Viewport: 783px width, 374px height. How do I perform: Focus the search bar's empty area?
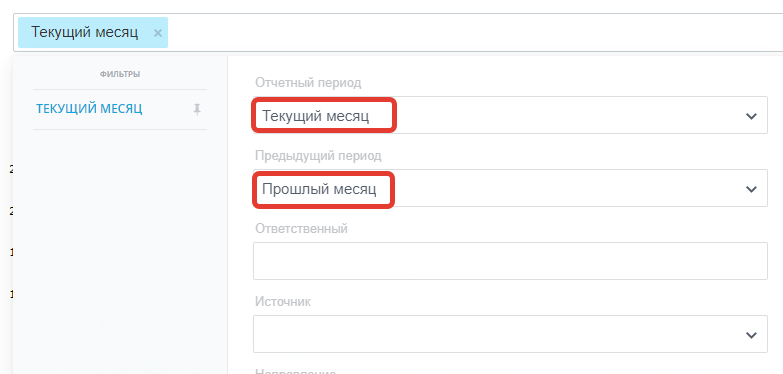[474, 32]
